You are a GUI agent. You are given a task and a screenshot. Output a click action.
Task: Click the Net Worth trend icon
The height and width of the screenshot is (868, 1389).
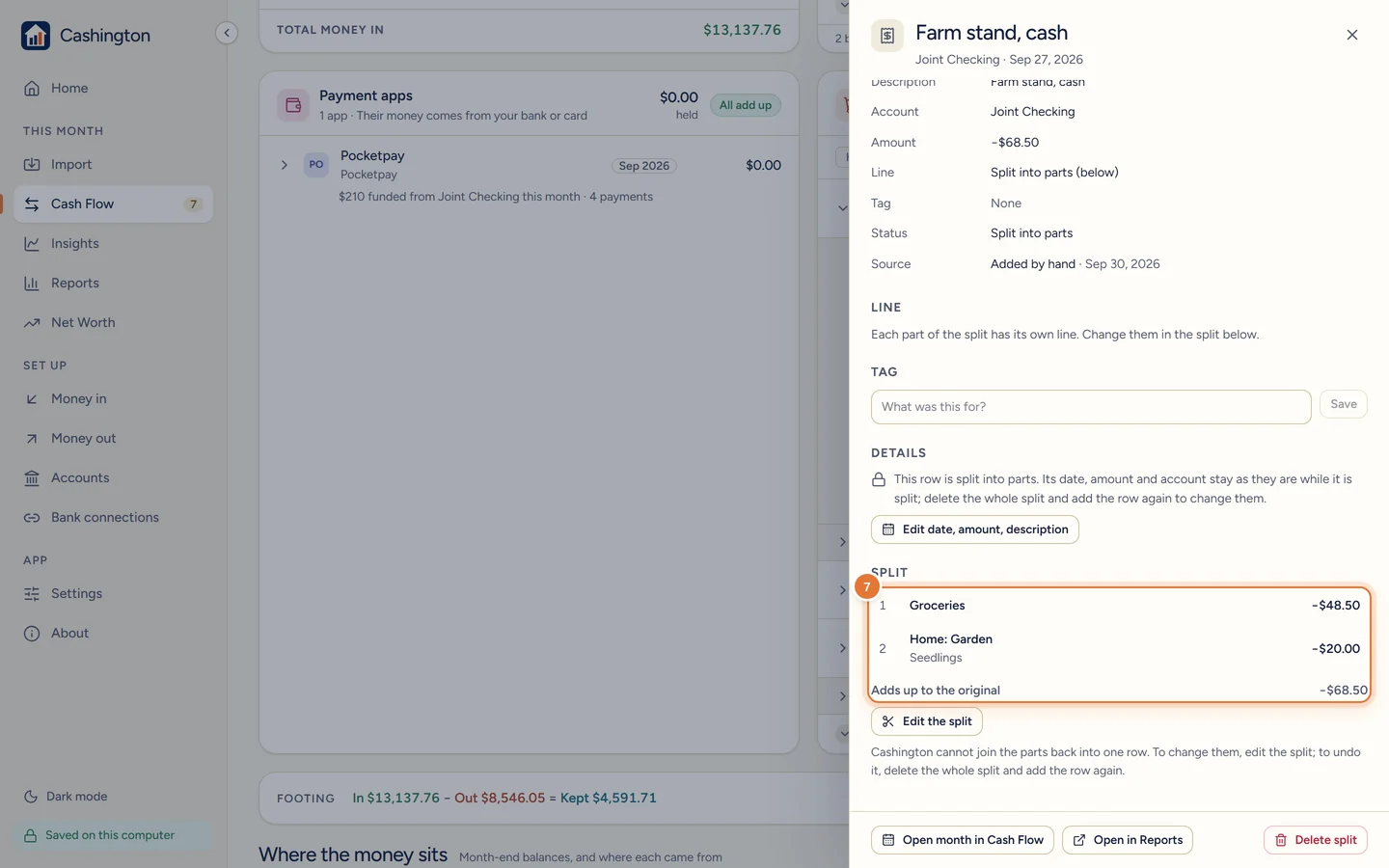click(32, 322)
